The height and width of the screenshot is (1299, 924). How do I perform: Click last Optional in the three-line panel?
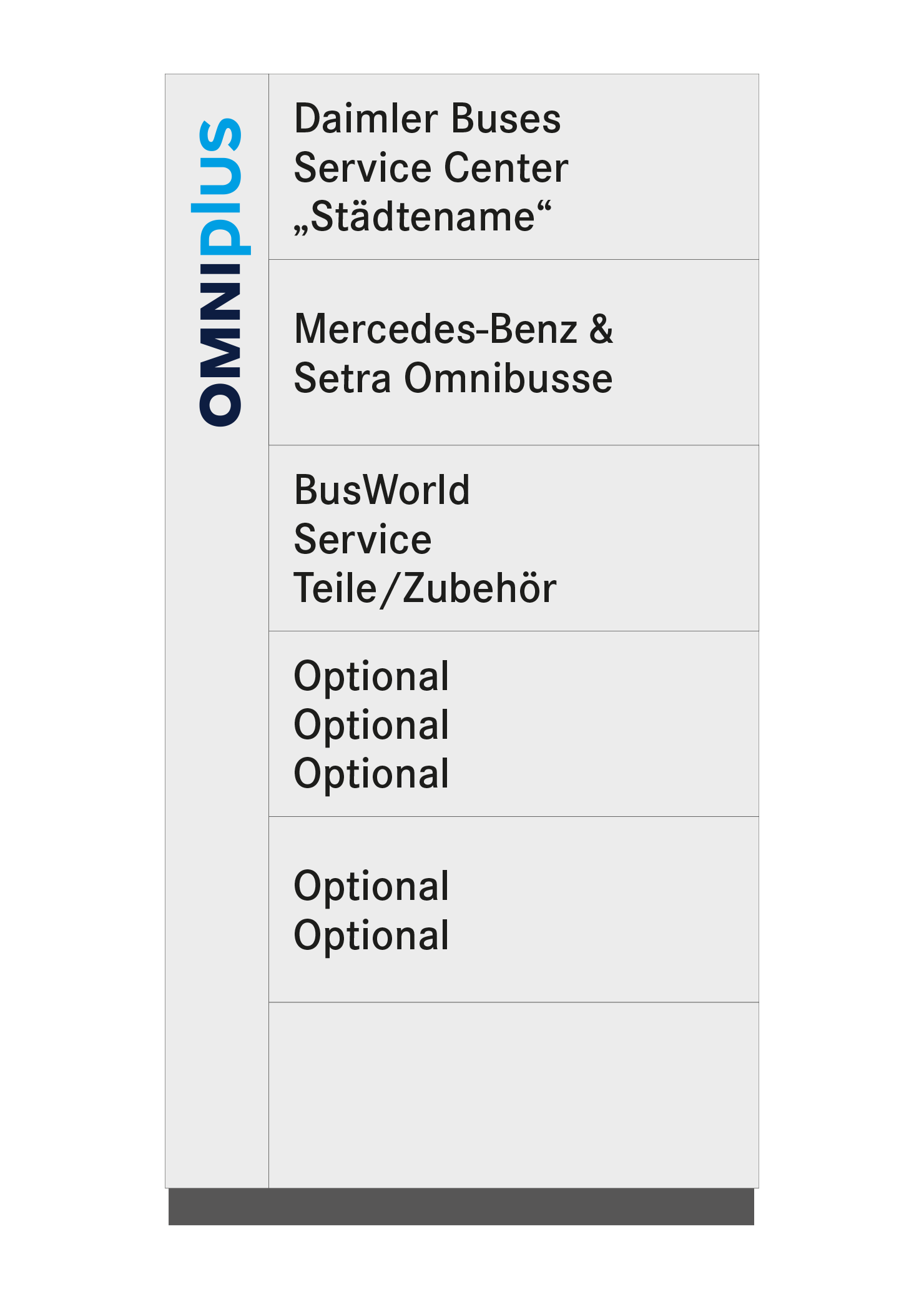[371, 774]
